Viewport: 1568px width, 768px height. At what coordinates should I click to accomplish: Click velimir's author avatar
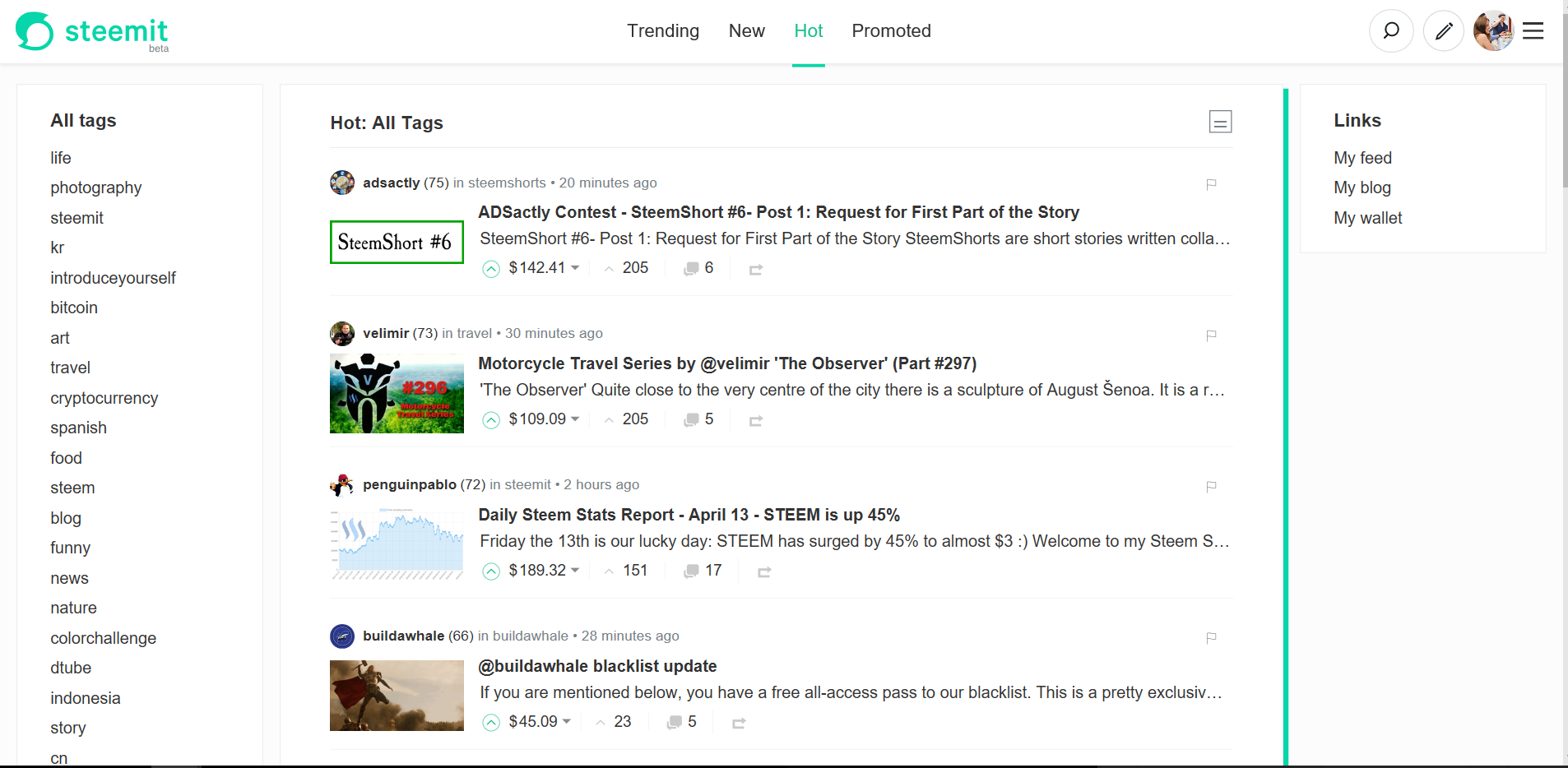tap(342, 333)
